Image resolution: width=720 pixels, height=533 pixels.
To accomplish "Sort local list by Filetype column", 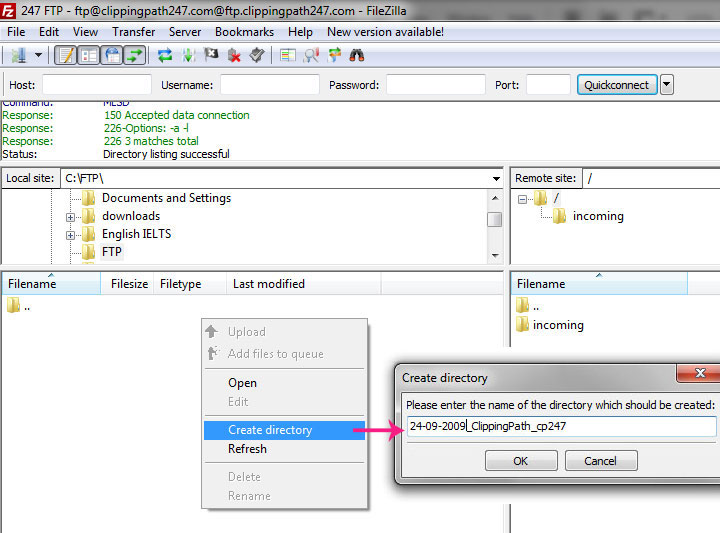I will click(x=190, y=284).
